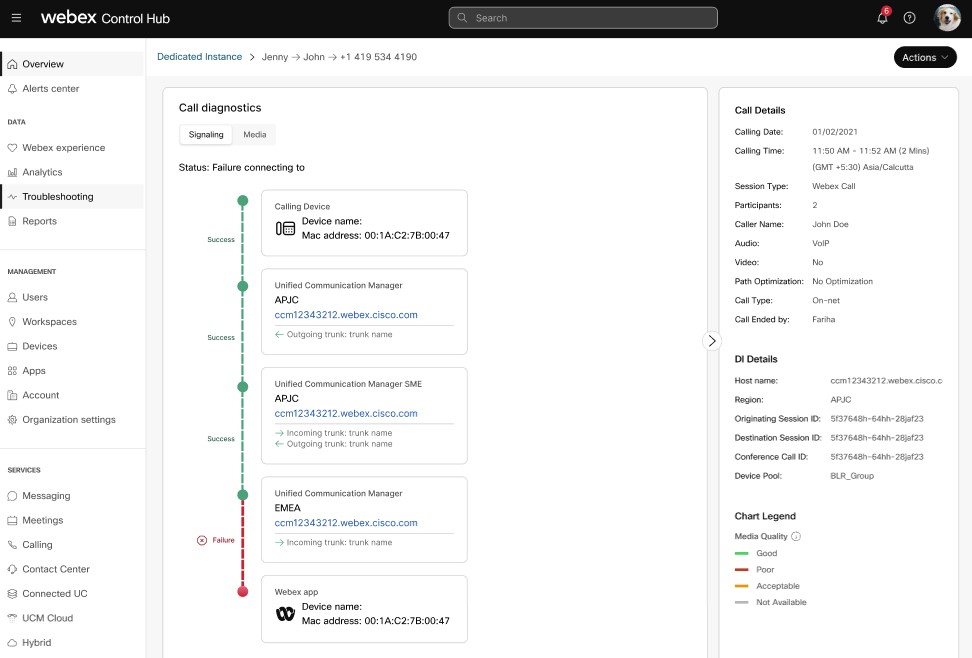Open the hamburger navigation menu
The height and width of the screenshot is (658, 972).
click(x=16, y=18)
